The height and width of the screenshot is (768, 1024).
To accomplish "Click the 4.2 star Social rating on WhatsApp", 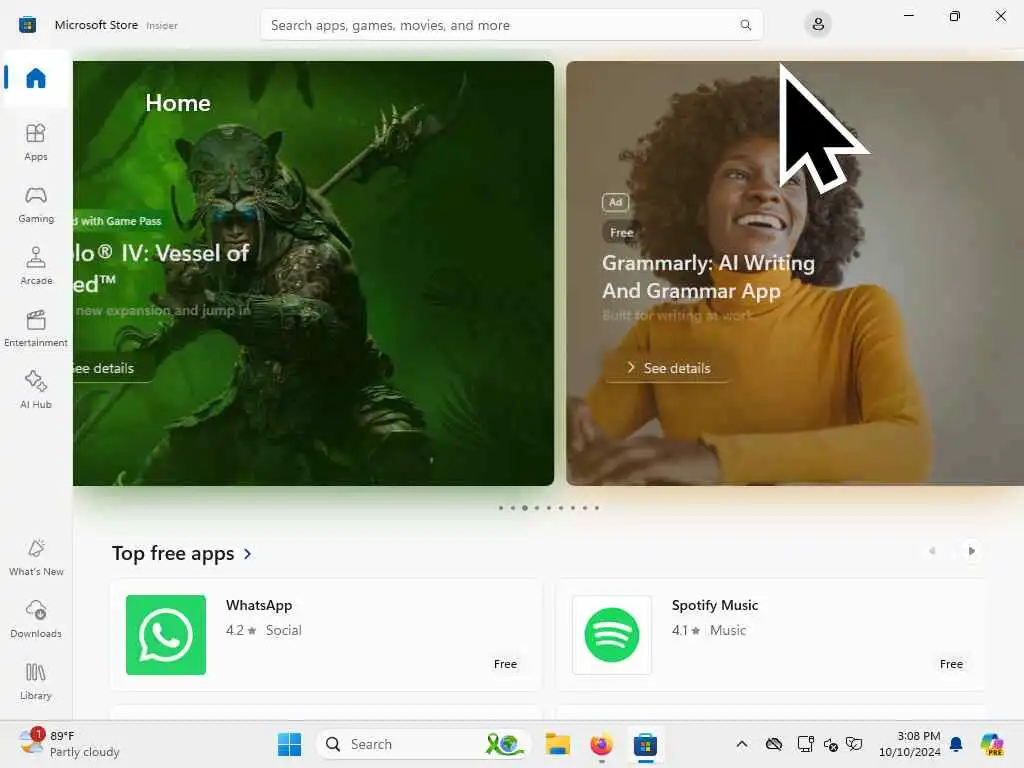I will click(x=264, y=630).
